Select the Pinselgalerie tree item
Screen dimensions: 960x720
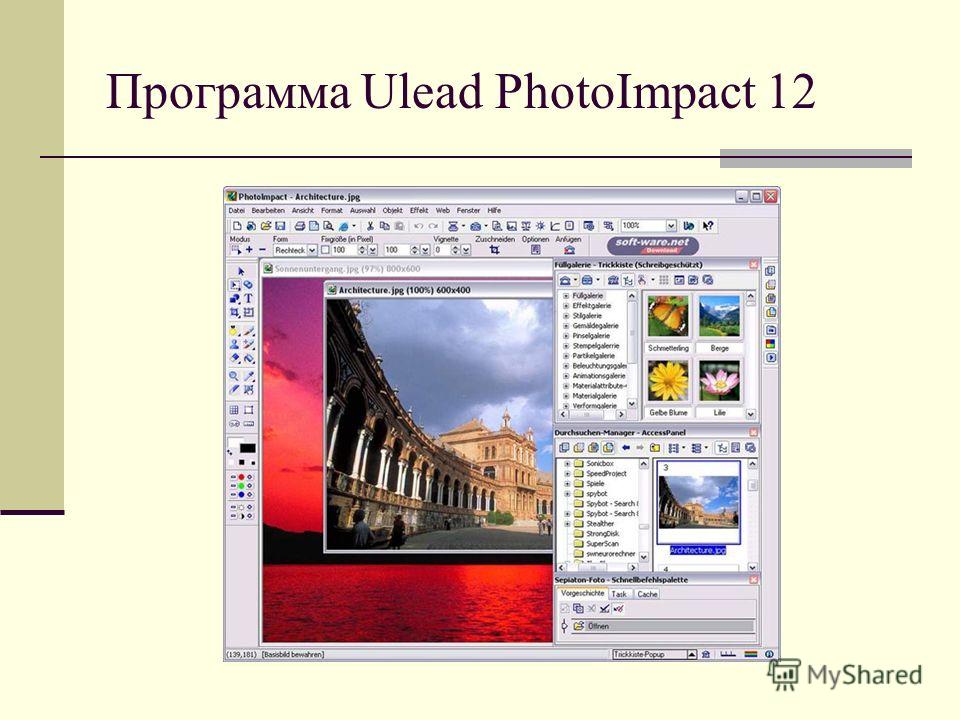(591, 336)
